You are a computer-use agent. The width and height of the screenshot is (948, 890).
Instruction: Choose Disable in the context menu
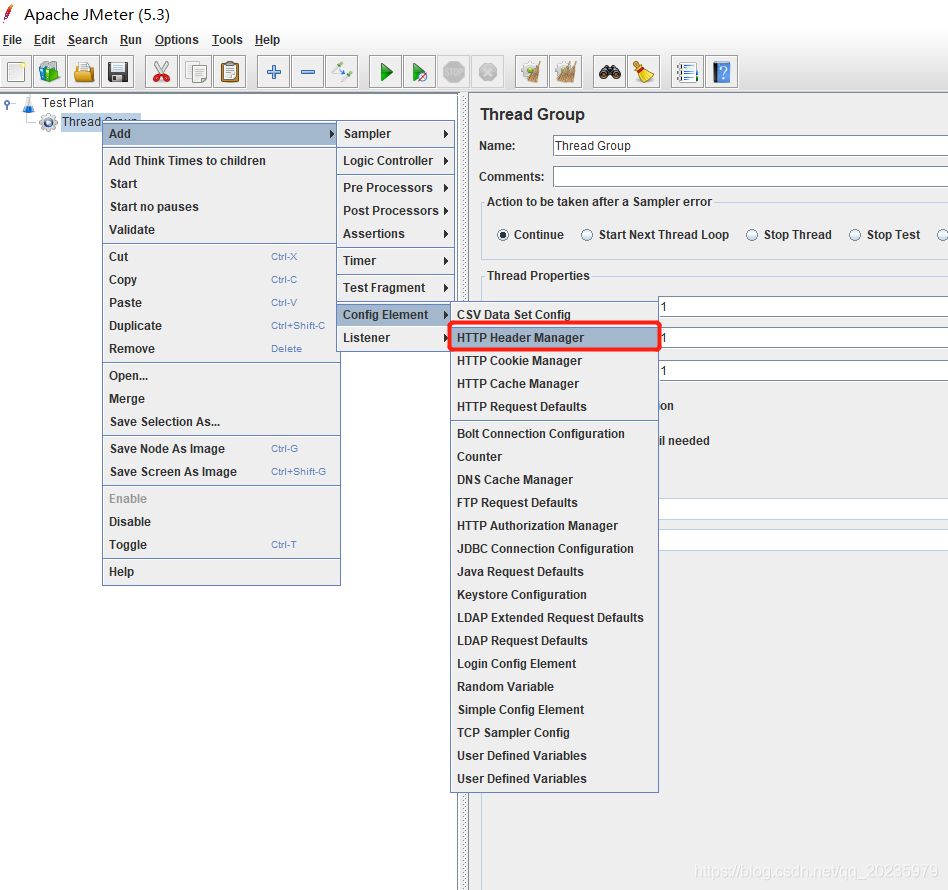tap(221, 521)
